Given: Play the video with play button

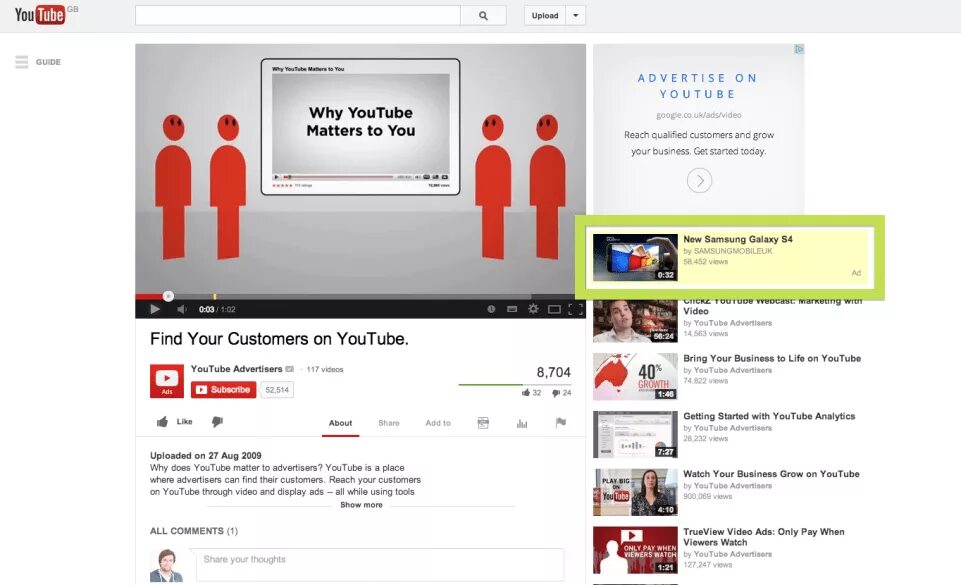Looking at the screenshot, I should point(155,309).
